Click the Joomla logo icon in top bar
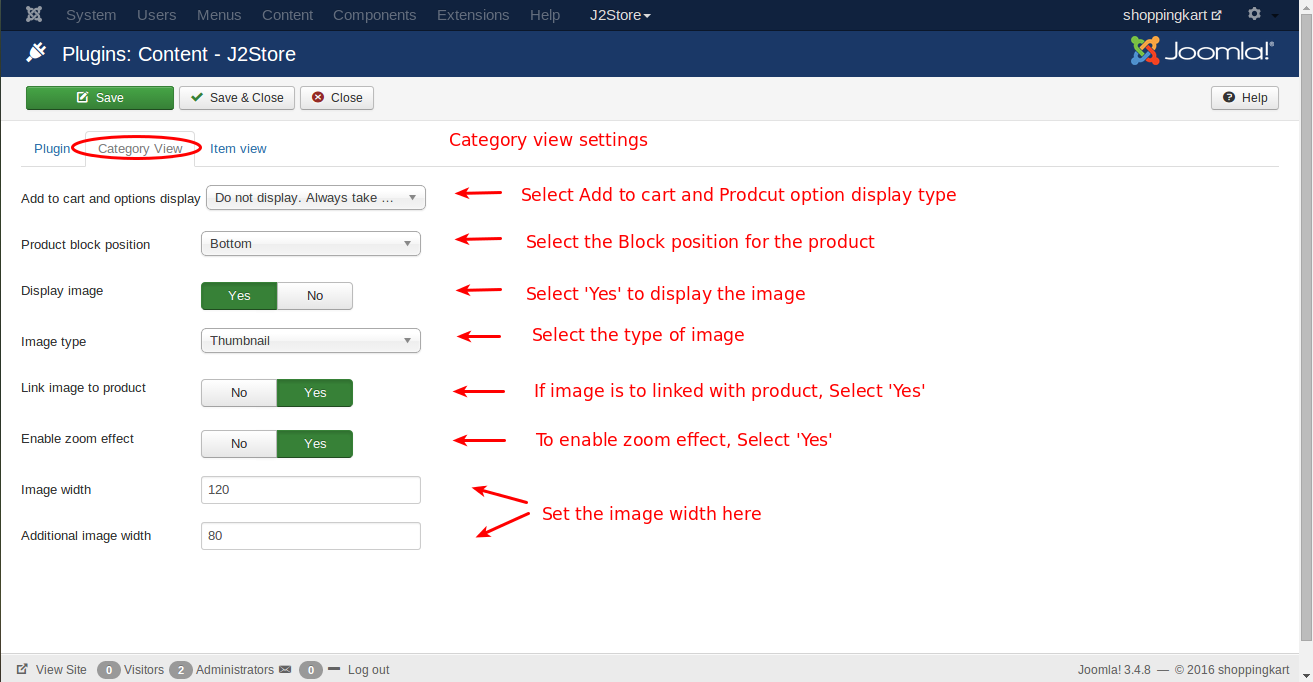1313x682 pixels. coord(34,15)
